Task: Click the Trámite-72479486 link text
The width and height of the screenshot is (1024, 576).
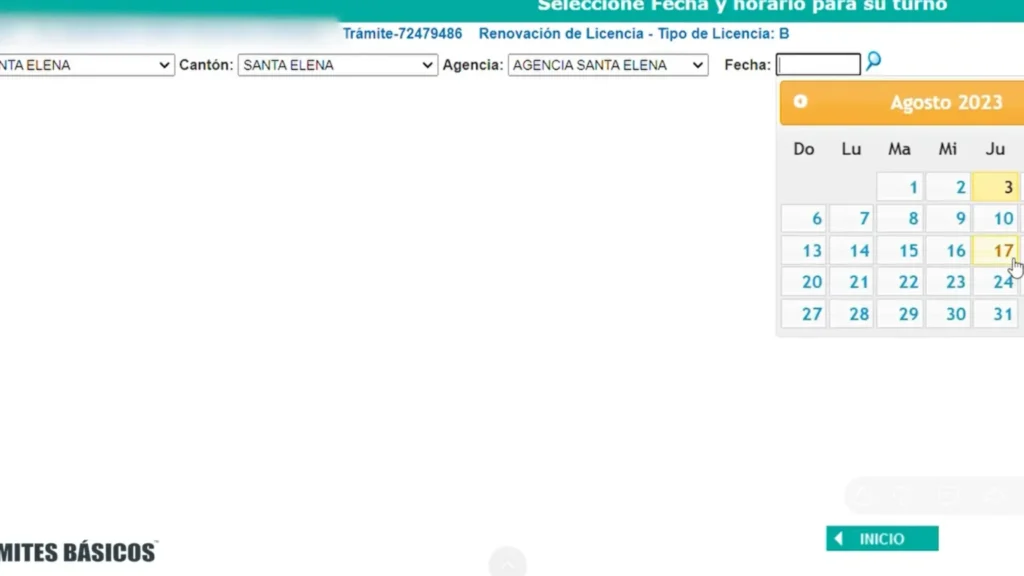Action: tap(402, 33)
